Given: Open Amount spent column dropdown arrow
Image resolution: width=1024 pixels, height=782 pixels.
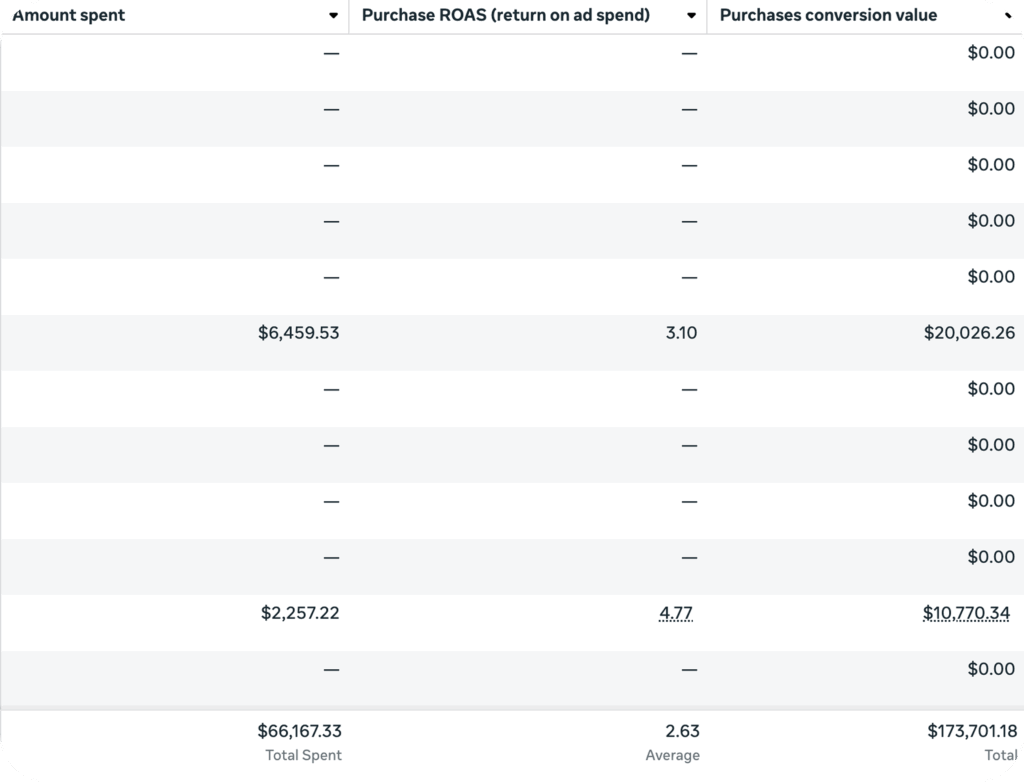Looking at the screenshot, I should tap(333, 16).
